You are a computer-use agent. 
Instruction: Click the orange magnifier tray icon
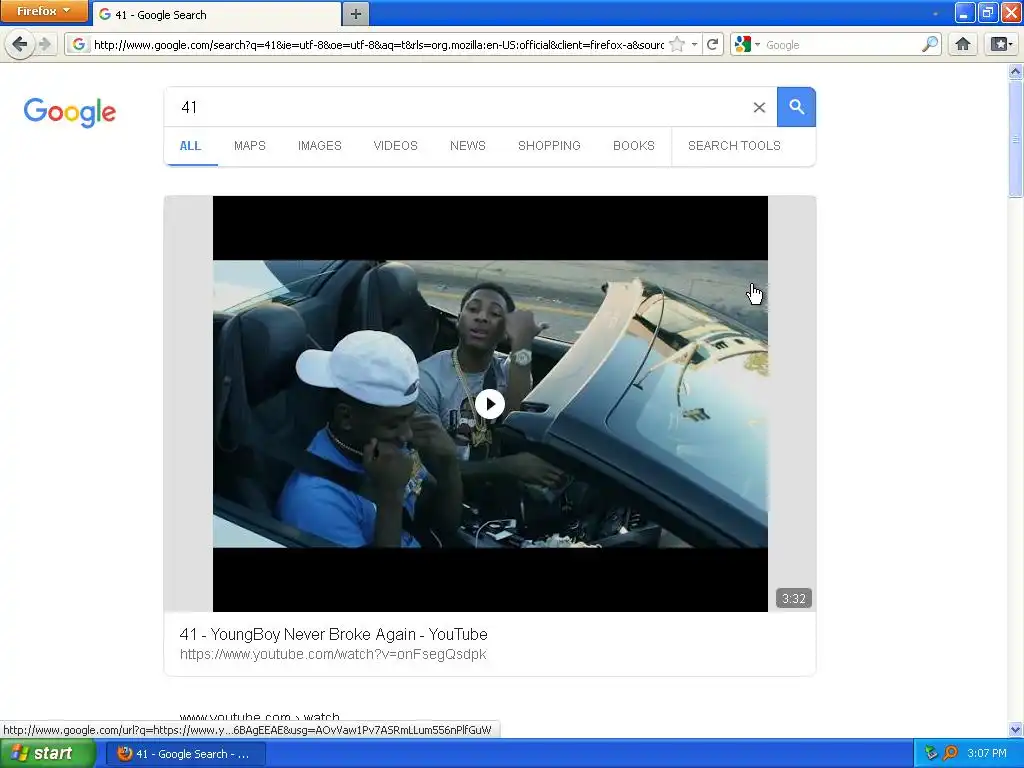click(950, 754)
